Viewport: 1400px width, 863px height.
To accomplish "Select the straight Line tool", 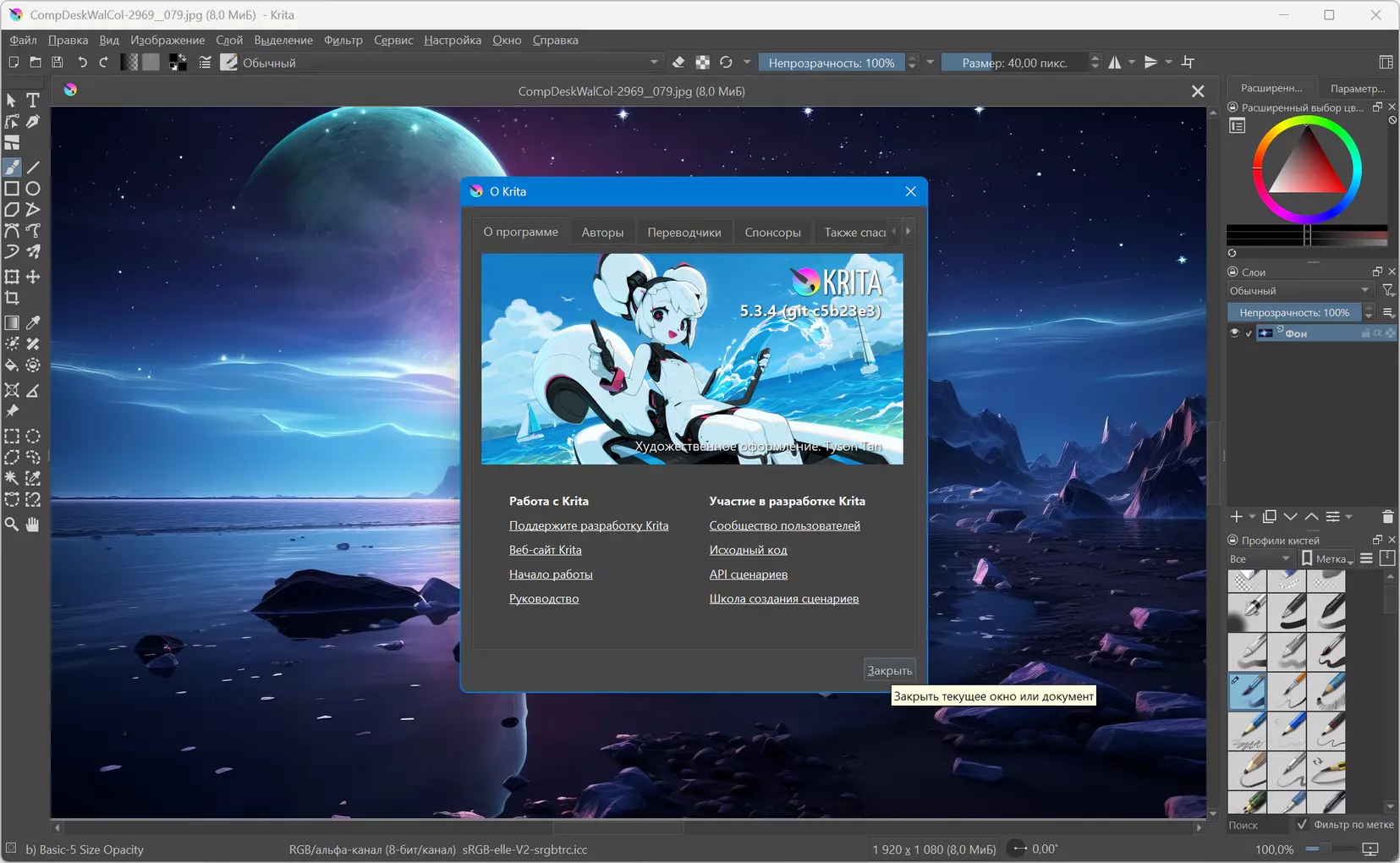I will pos(33,168).
